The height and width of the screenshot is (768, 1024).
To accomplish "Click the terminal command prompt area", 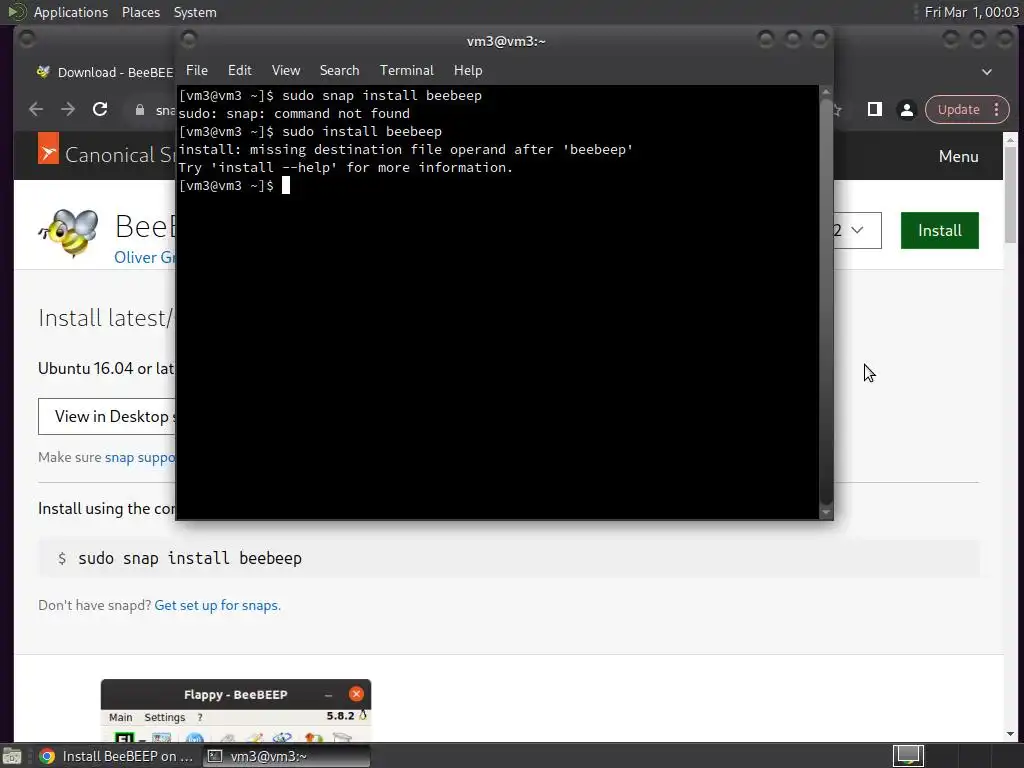I will (x=285, y=186).
